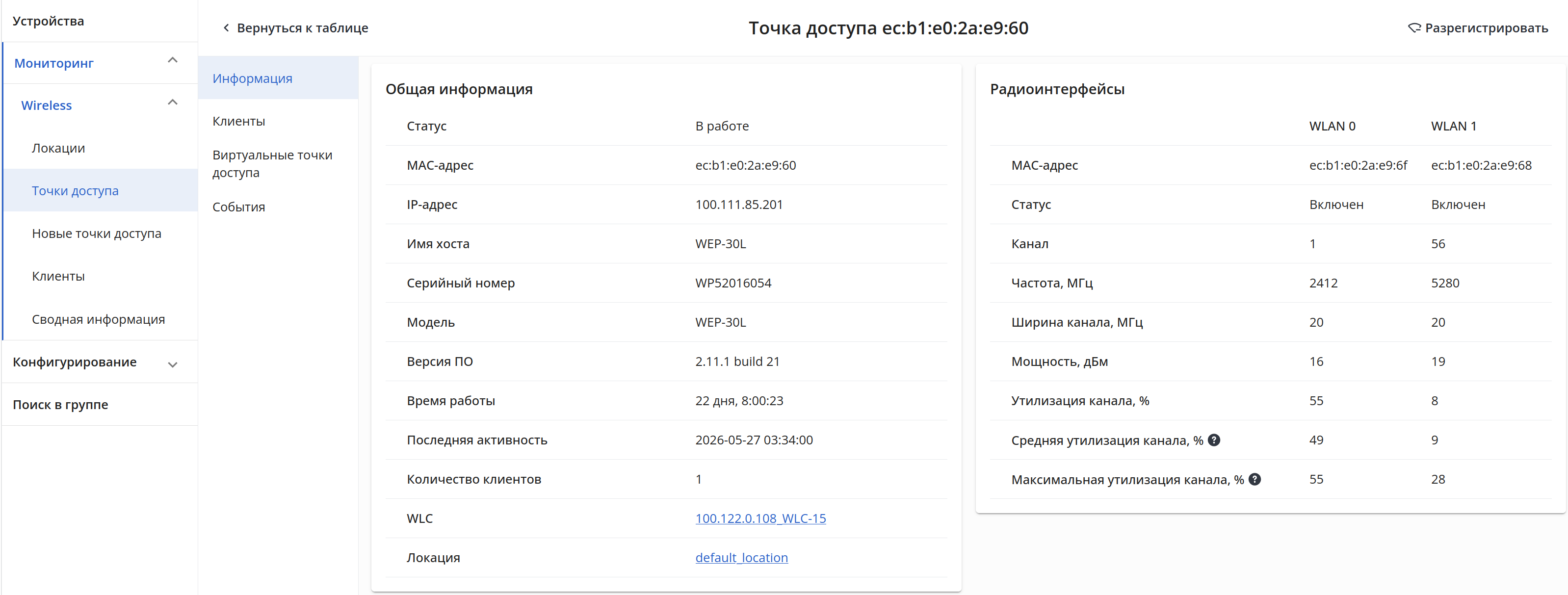Collapse the Wireless submenu chevron

pyautogui.click(x=173, y=102)
